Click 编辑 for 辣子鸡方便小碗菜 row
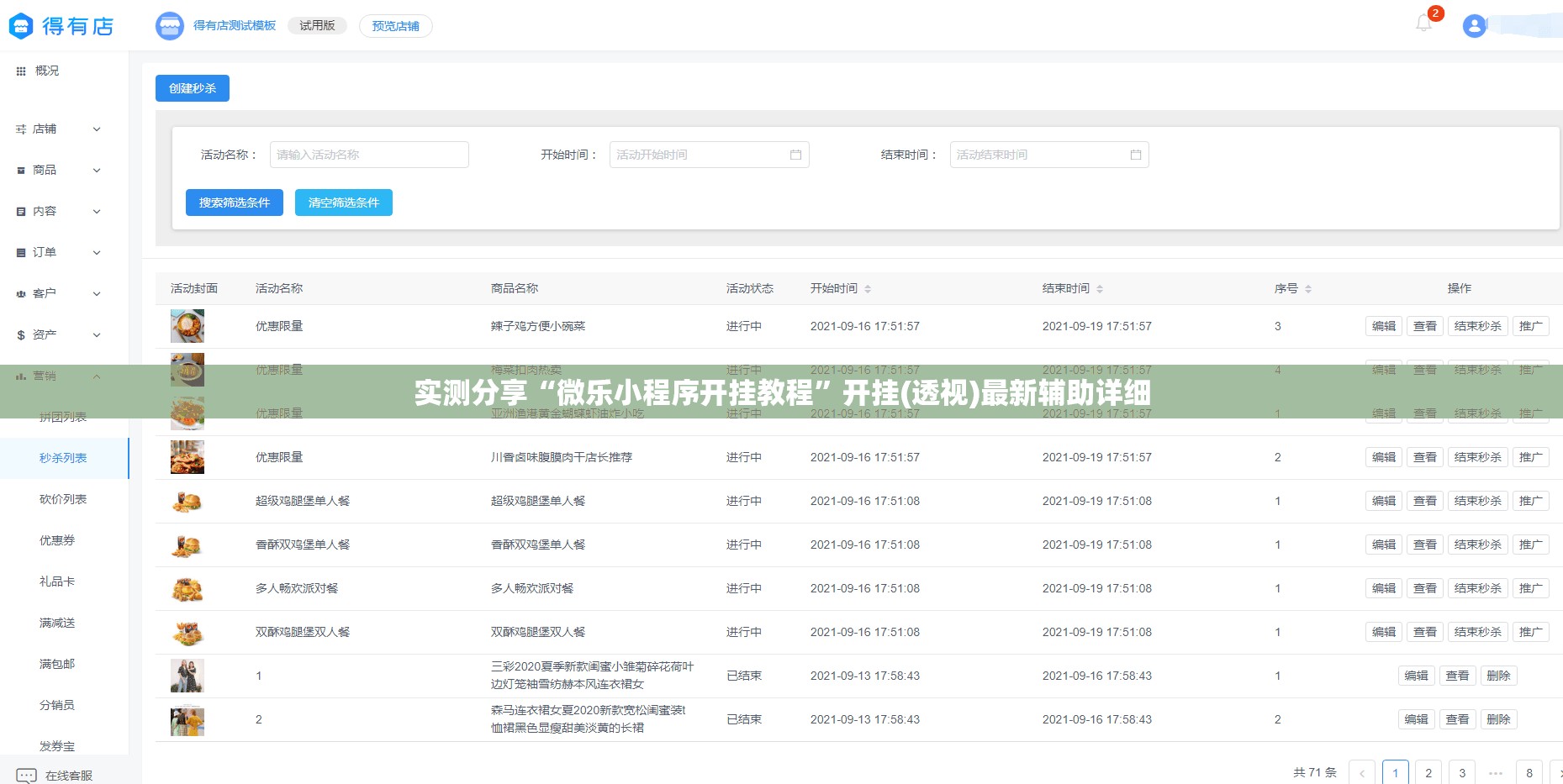Viewport: 1563px width, 784px height. [1384, 326]
